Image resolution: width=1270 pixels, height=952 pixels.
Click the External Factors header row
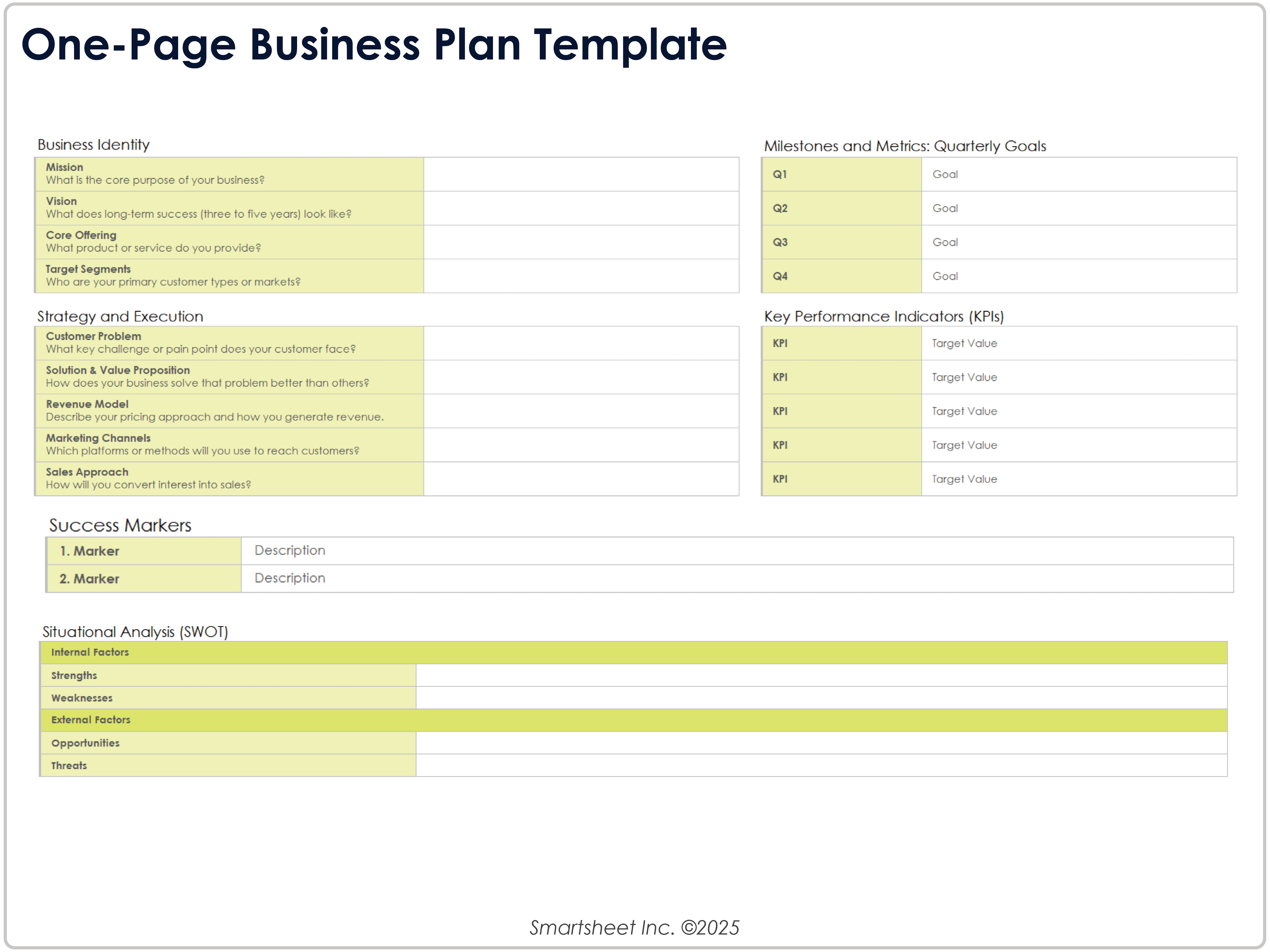tap(633, 719)
